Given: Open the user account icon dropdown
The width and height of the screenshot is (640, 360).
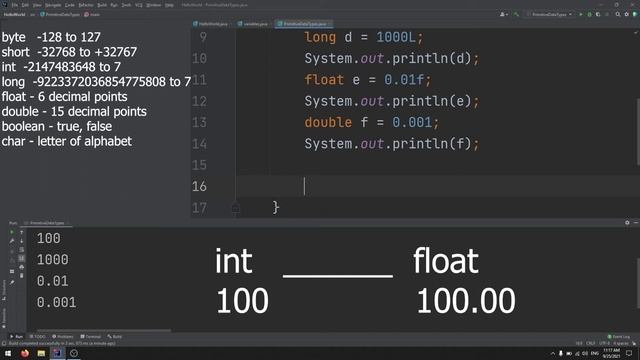Looking at the screenshot, I should (504, 14).
